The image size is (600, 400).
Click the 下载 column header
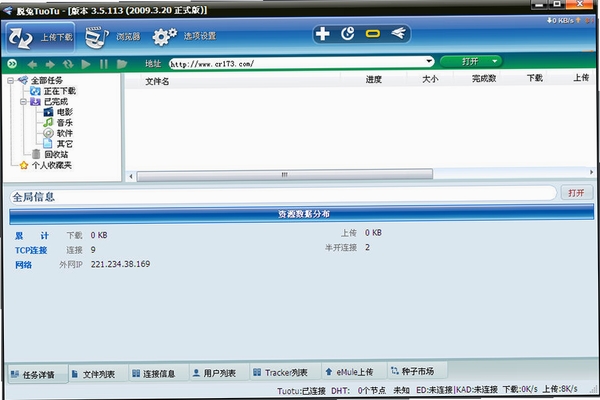pos(535,78)
